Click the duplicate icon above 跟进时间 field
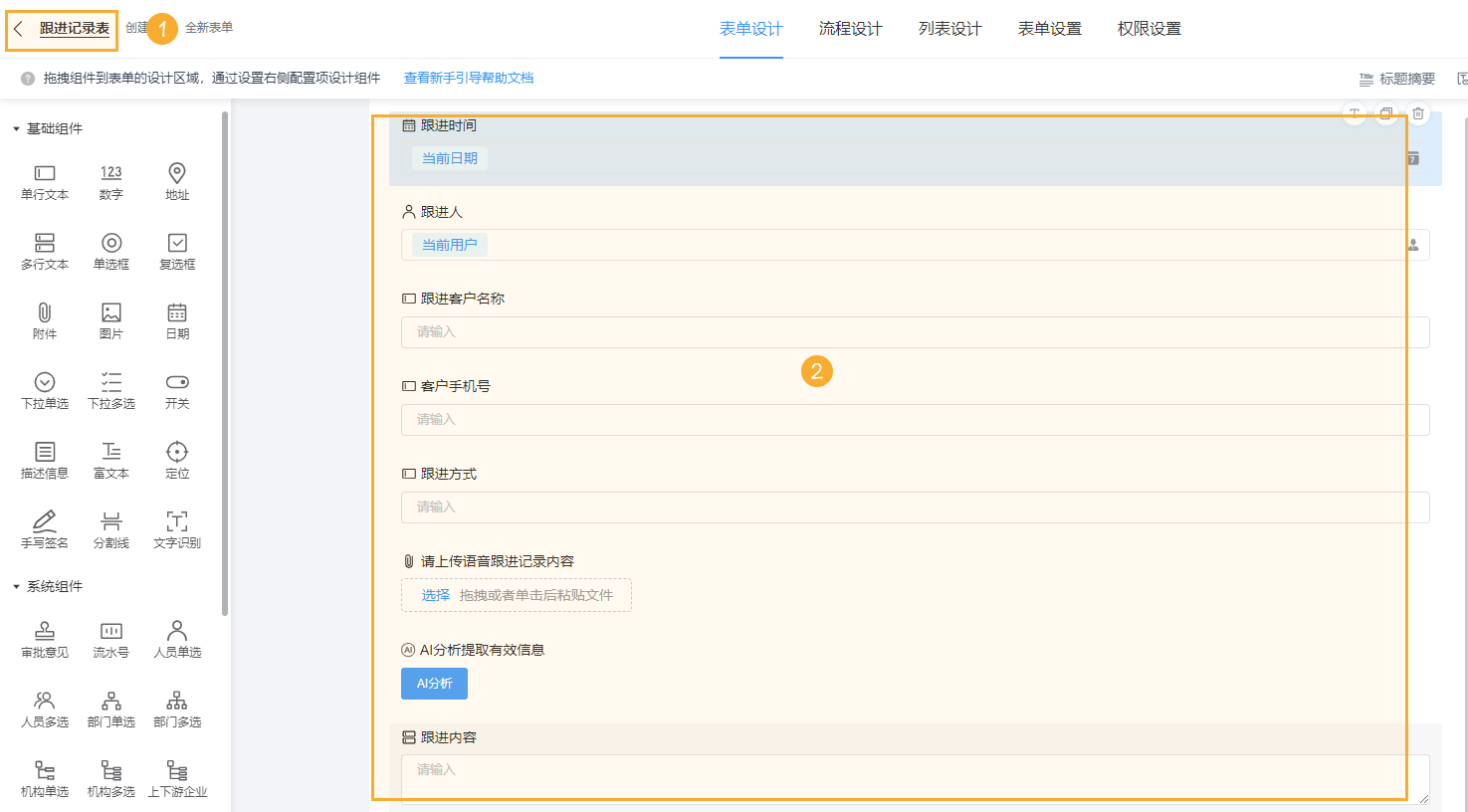This screenshot has width=1468, height=812. (x=1386, y=113)
